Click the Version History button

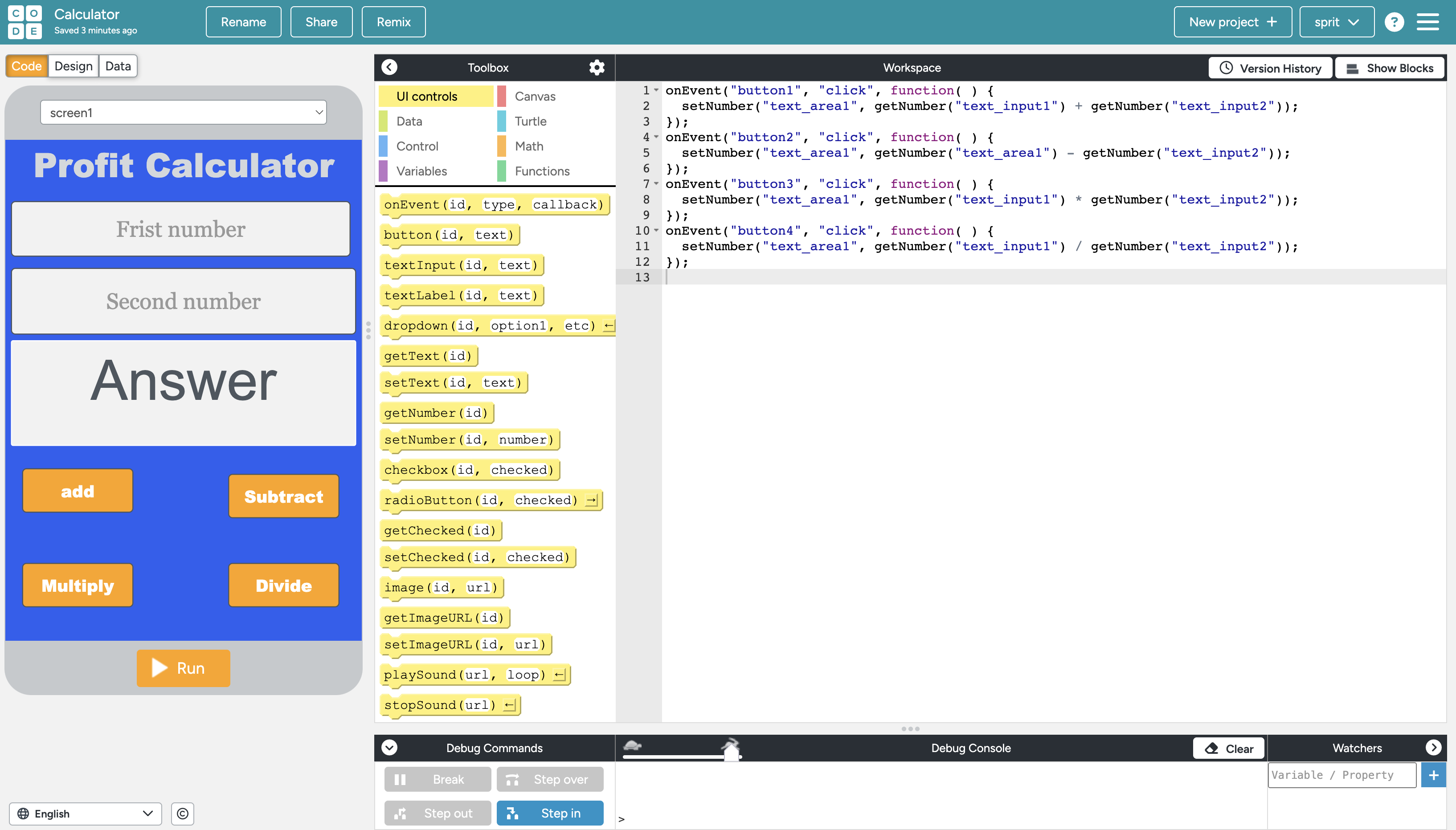click(1270, 68)
